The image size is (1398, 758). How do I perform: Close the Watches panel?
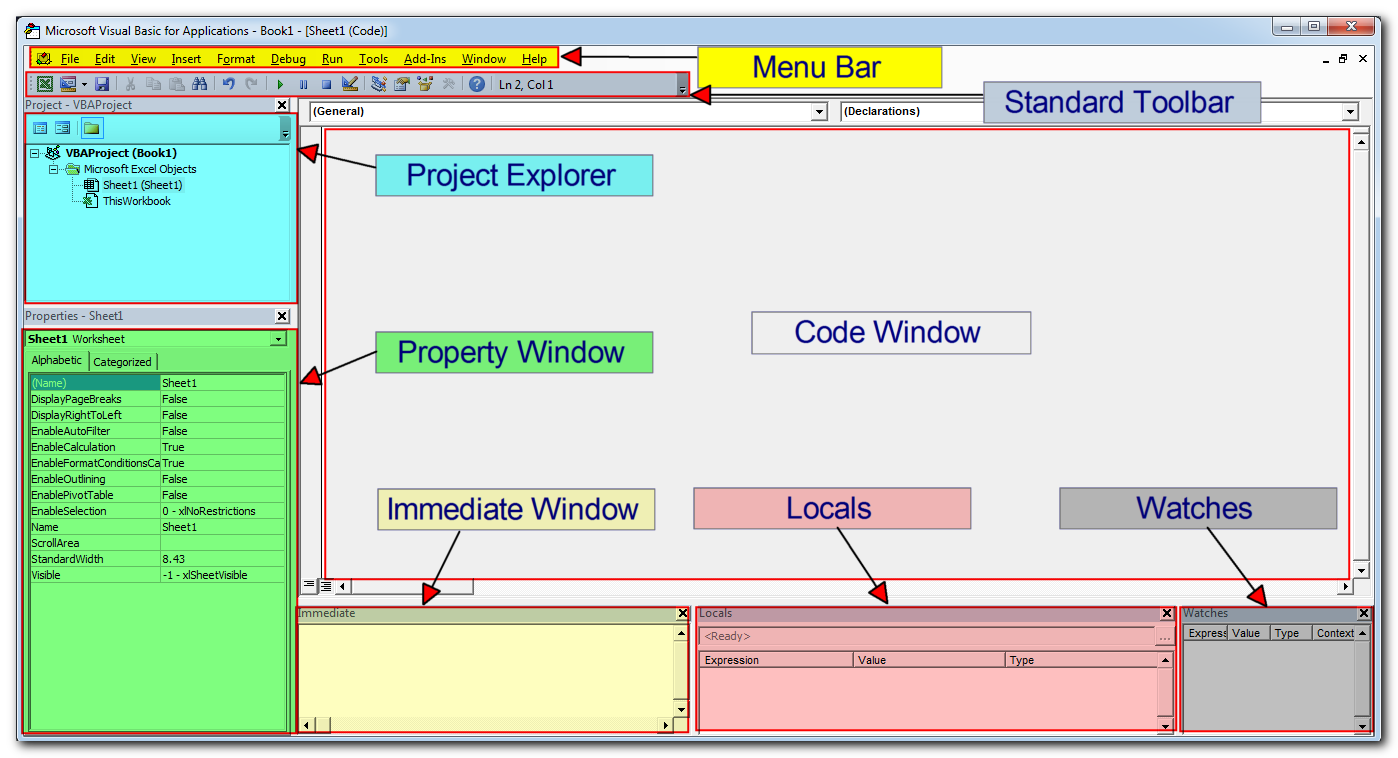(x=1364, y=613)
